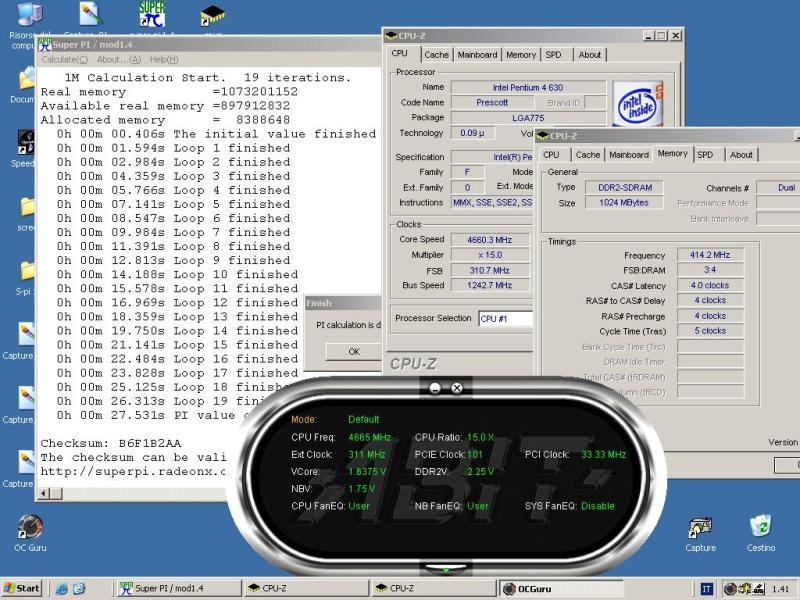This screenshot has width=800, height=600.
Task: Click the Super PI horizontal scrollbar left arrow
Action: [44, 493]
